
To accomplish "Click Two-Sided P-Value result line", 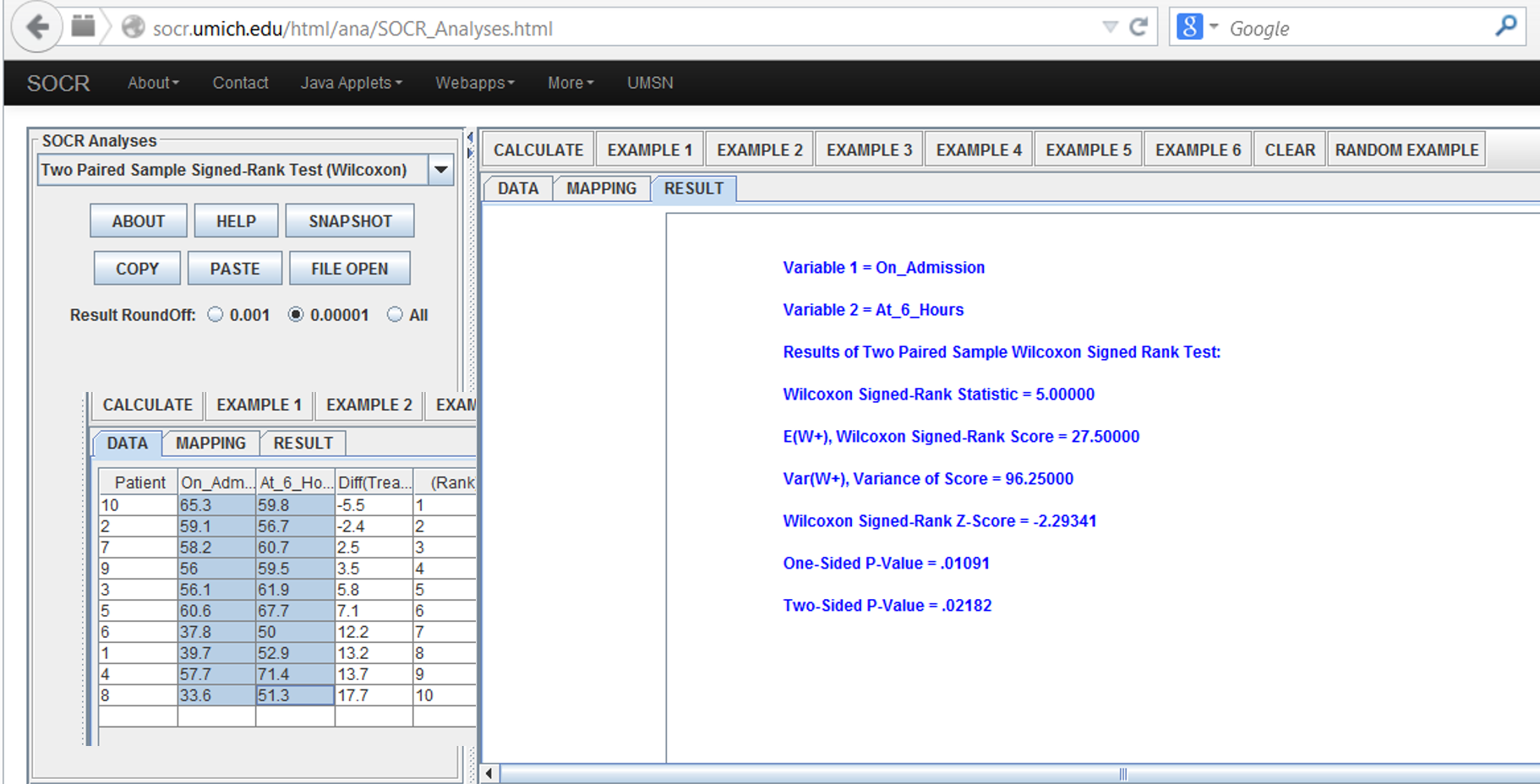I will [x=887, y=606].
